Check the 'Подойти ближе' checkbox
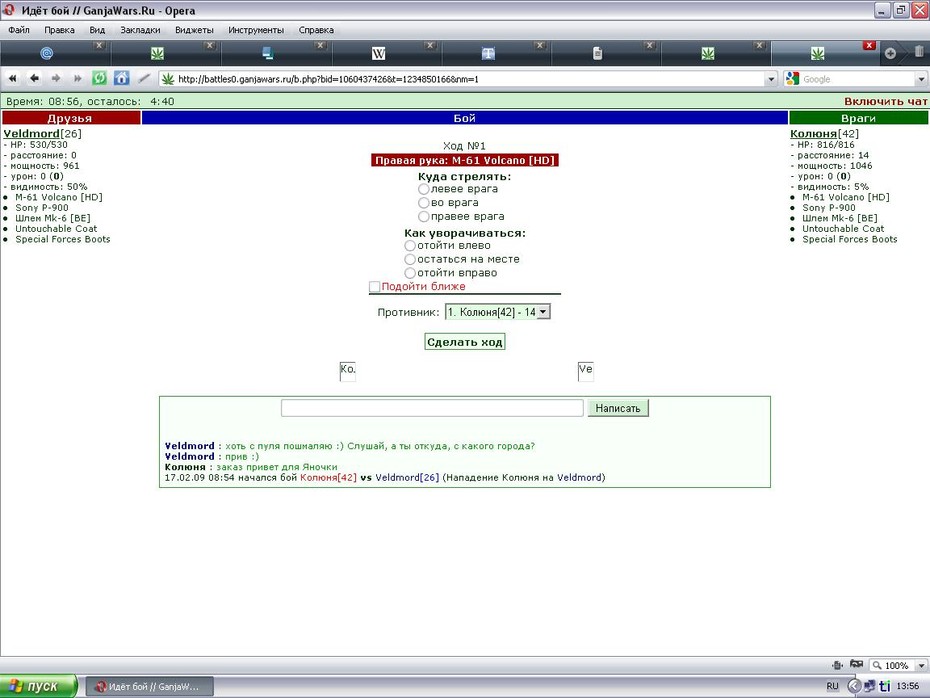Image resolution: width=930 pixels, height=698 pixels. click(x=374, y=286)
